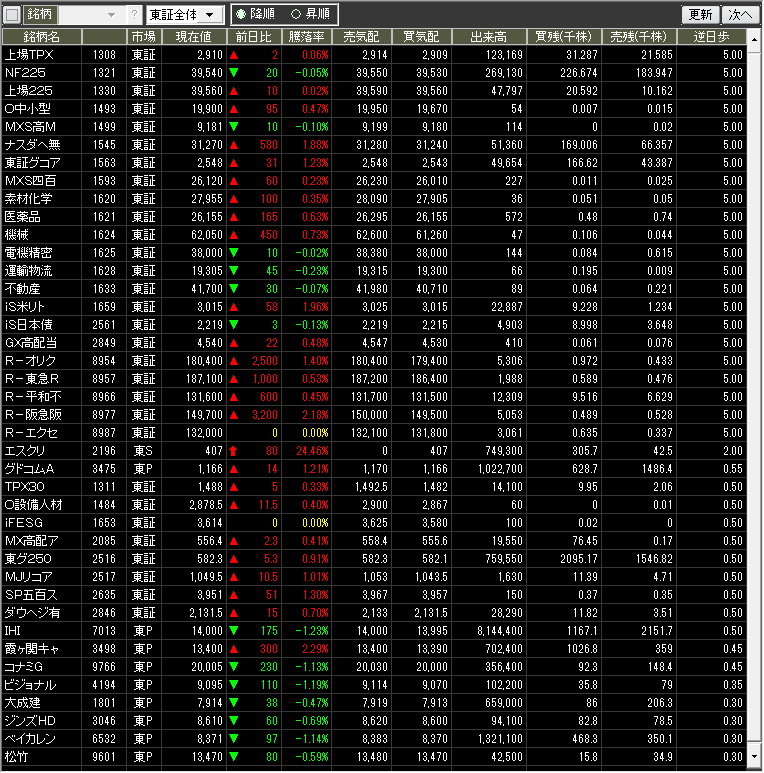
Task: Click the red up arrow in 機械 row
Action: tap(234, 235)
